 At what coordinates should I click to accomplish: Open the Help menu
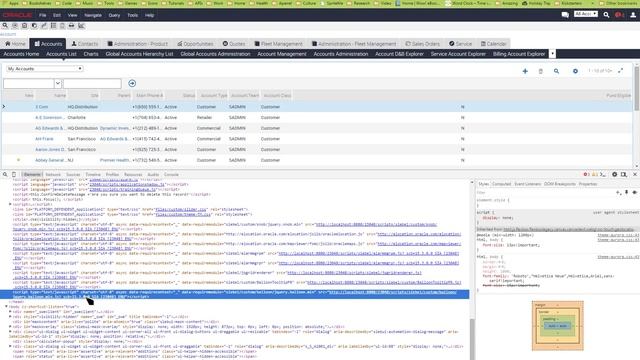tap(149, 15)
